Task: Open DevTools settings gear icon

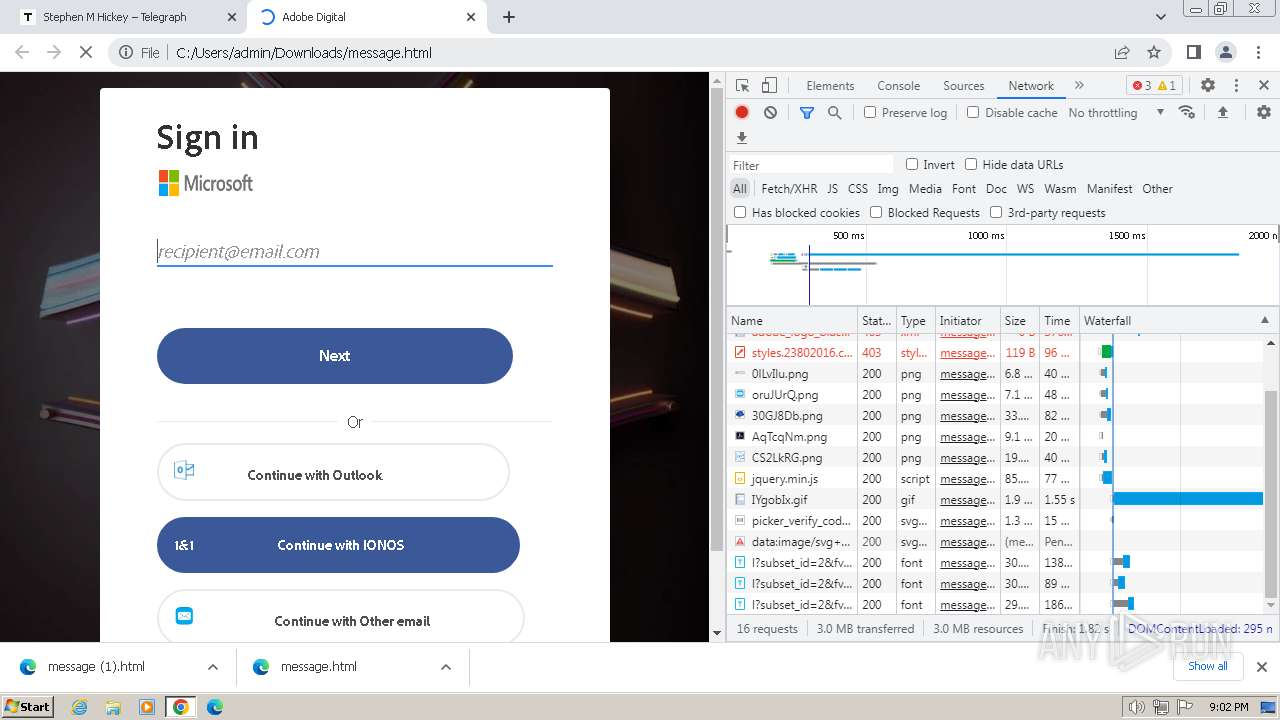Action: pos(1208,86)
